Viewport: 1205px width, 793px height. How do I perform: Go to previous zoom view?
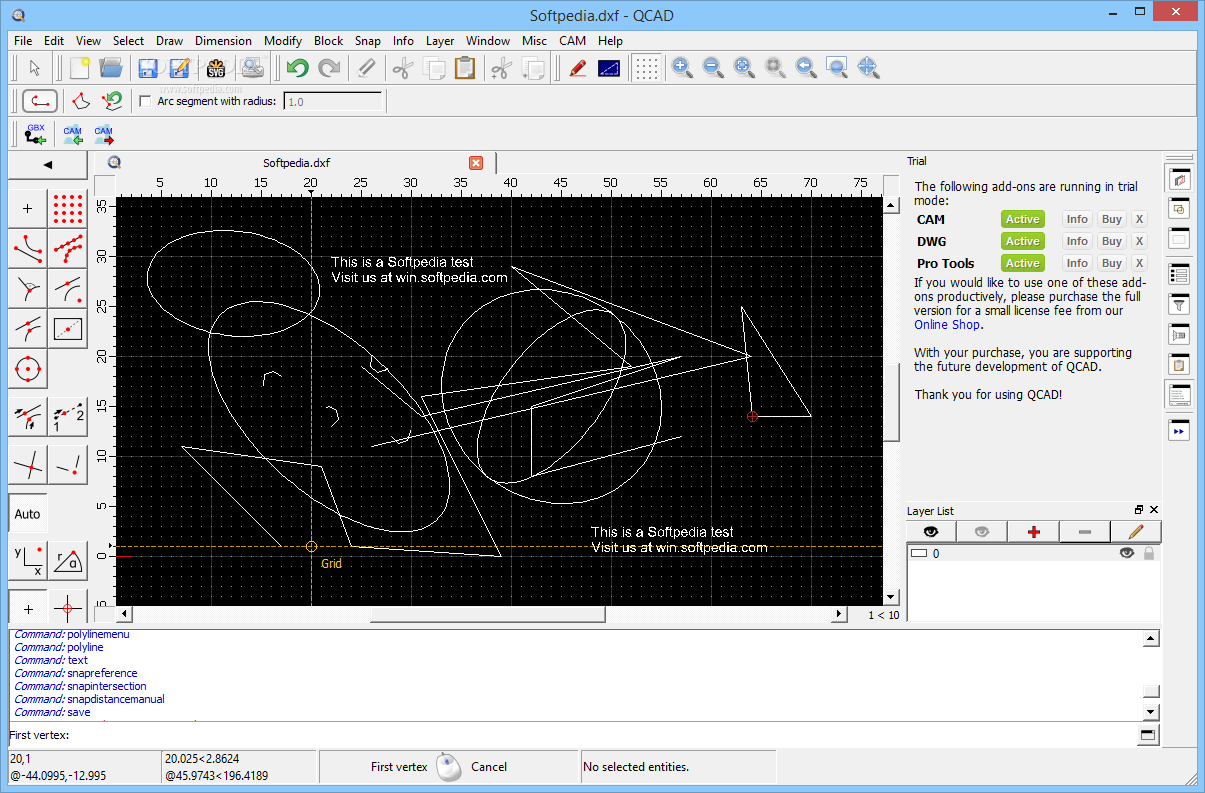pyautogui.click(x=806, y=68)
